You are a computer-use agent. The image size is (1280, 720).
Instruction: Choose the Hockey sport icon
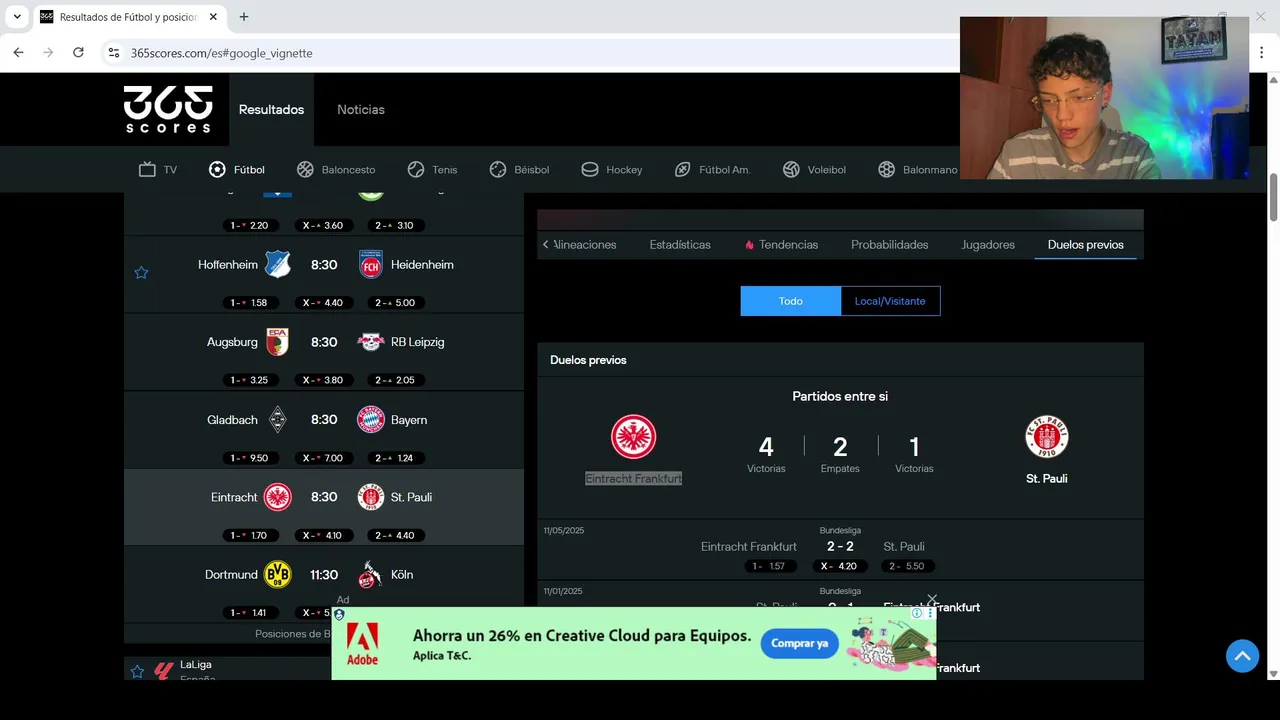point(590,169)
